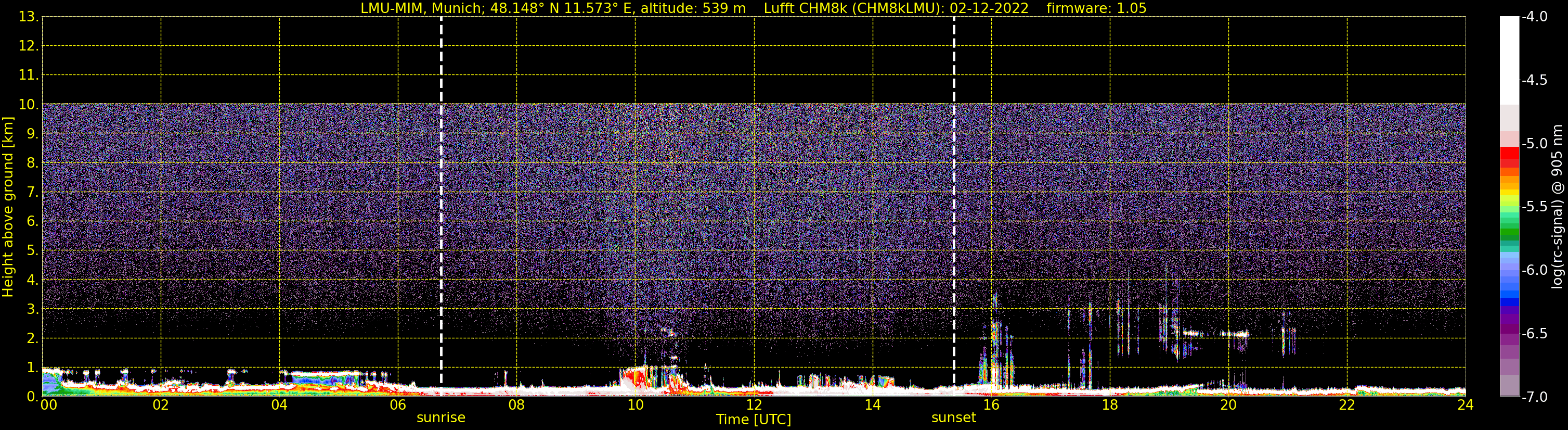Click the white top section of the colorbar

[x=1510, y=60]
